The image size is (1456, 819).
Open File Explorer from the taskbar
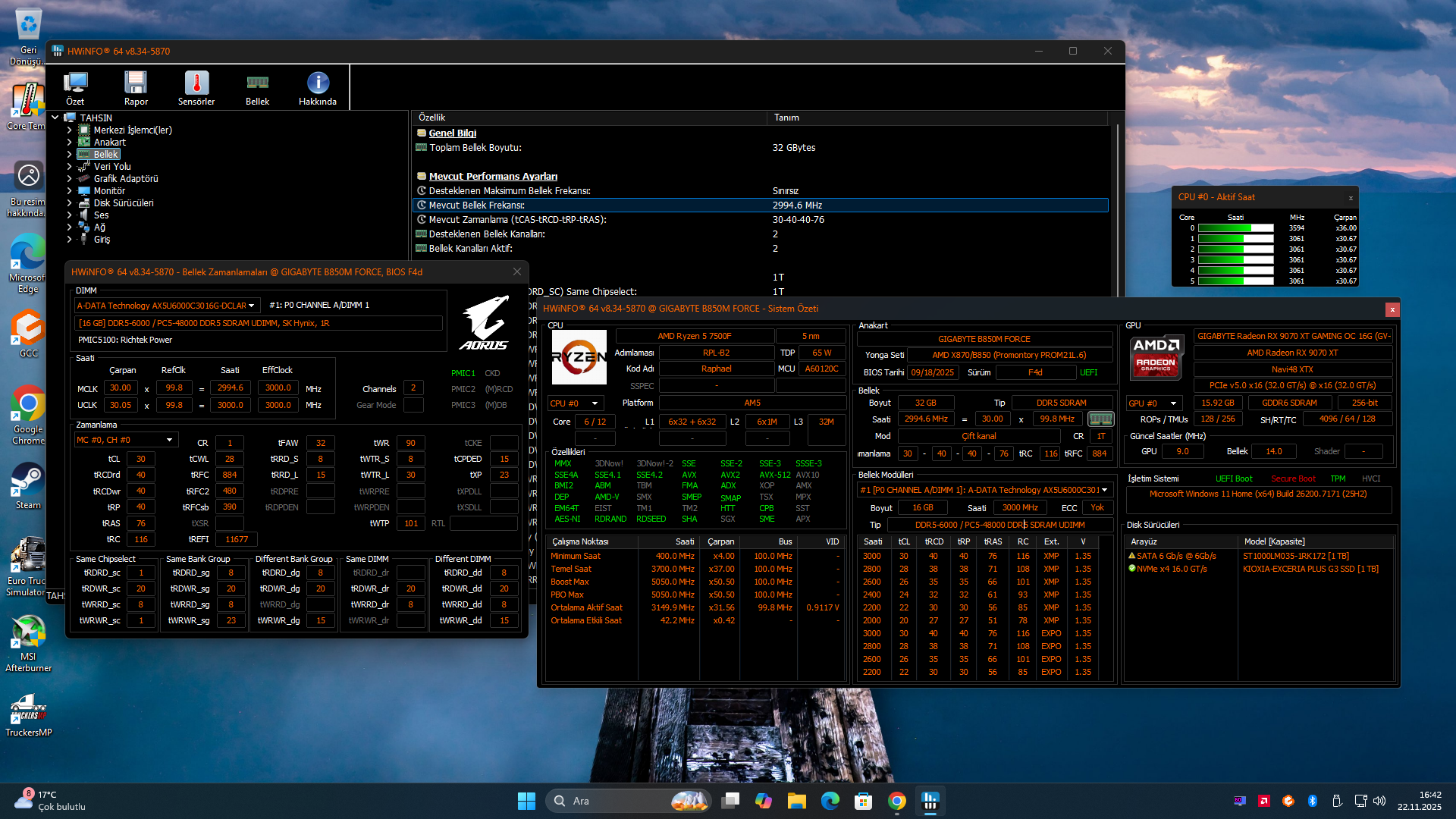[x=797, y=801]
